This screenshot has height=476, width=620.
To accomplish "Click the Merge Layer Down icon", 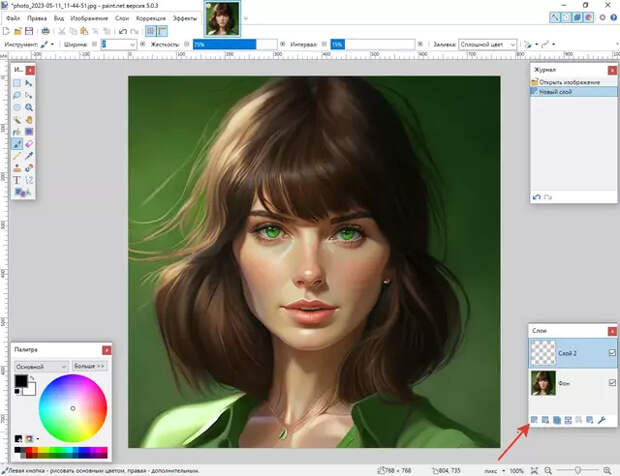I will [568, 420].
